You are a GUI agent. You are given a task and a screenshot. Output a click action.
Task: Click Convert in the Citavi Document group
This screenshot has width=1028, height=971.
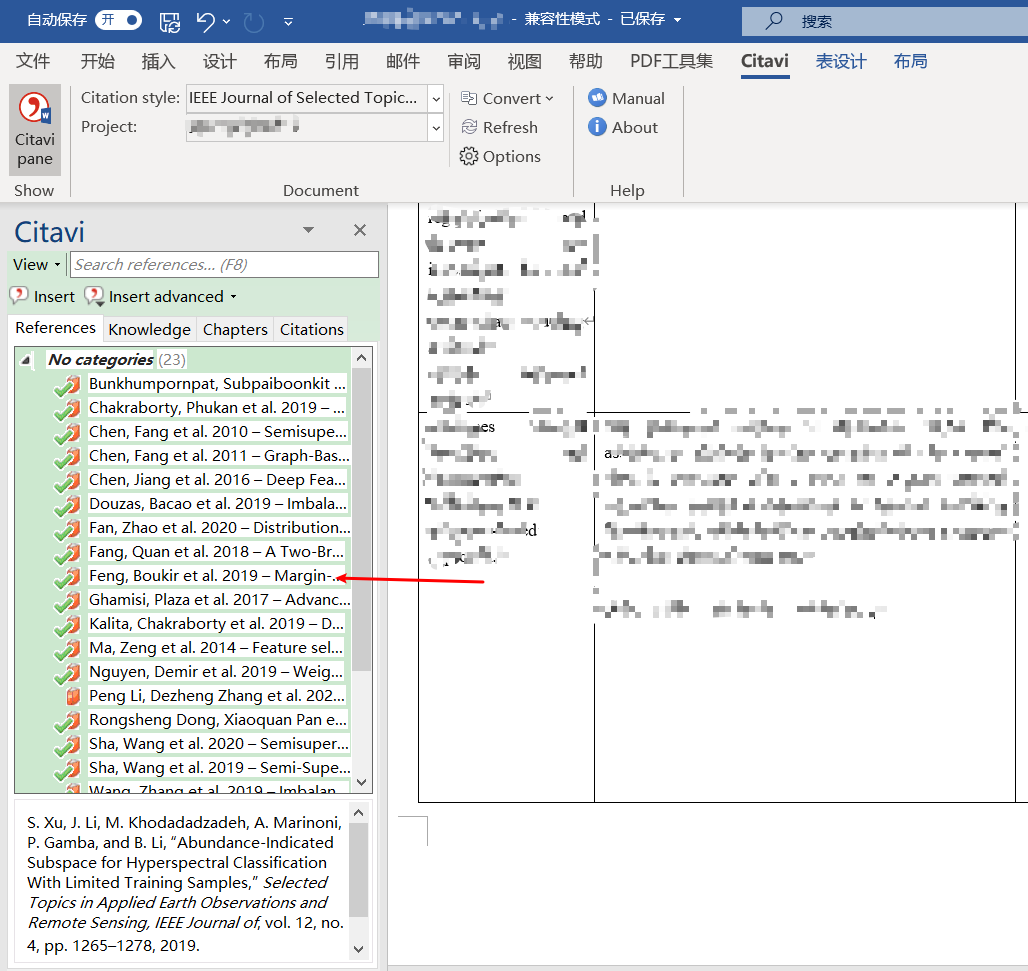[x=509, y=98]
